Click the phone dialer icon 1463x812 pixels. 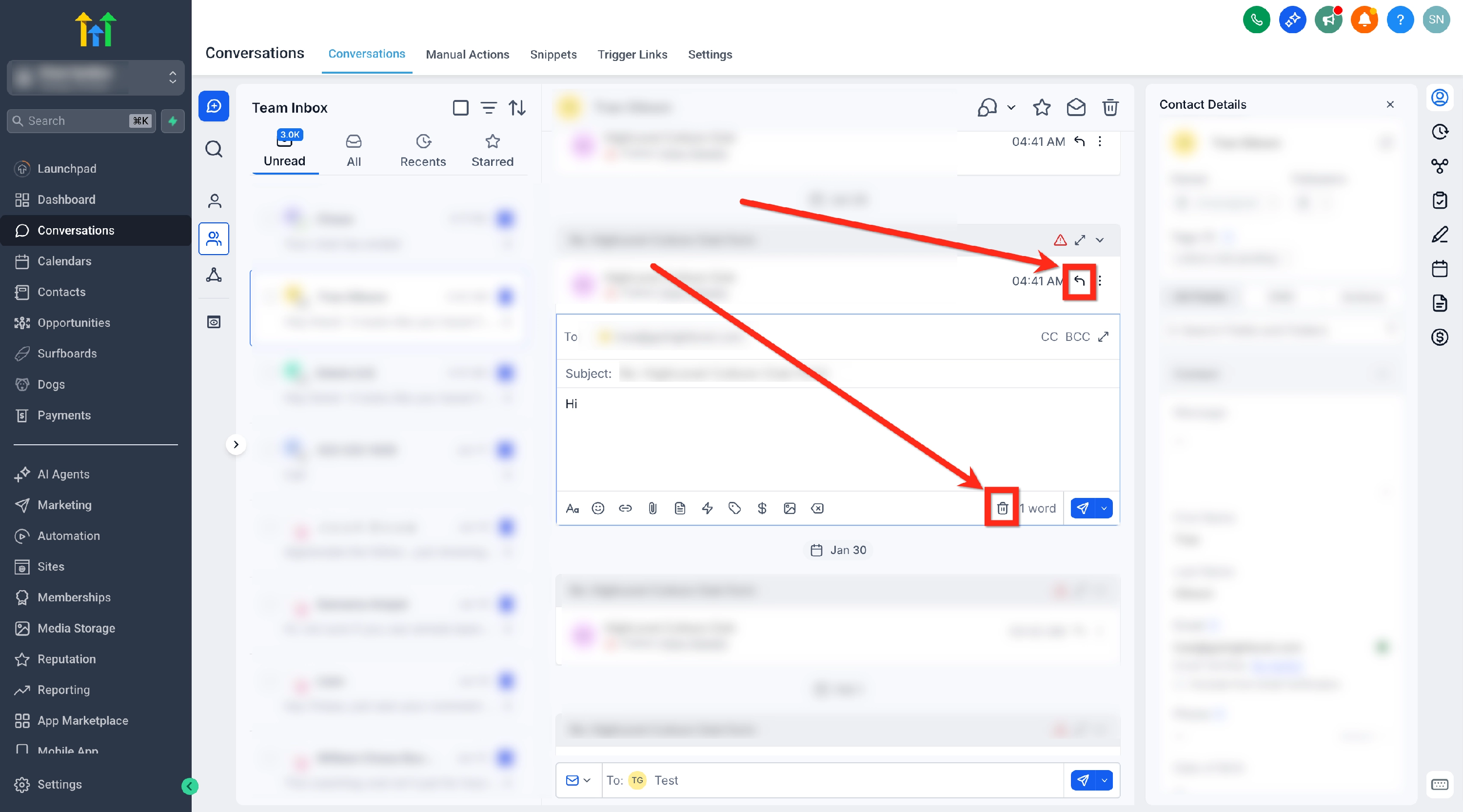point(1256,20)
